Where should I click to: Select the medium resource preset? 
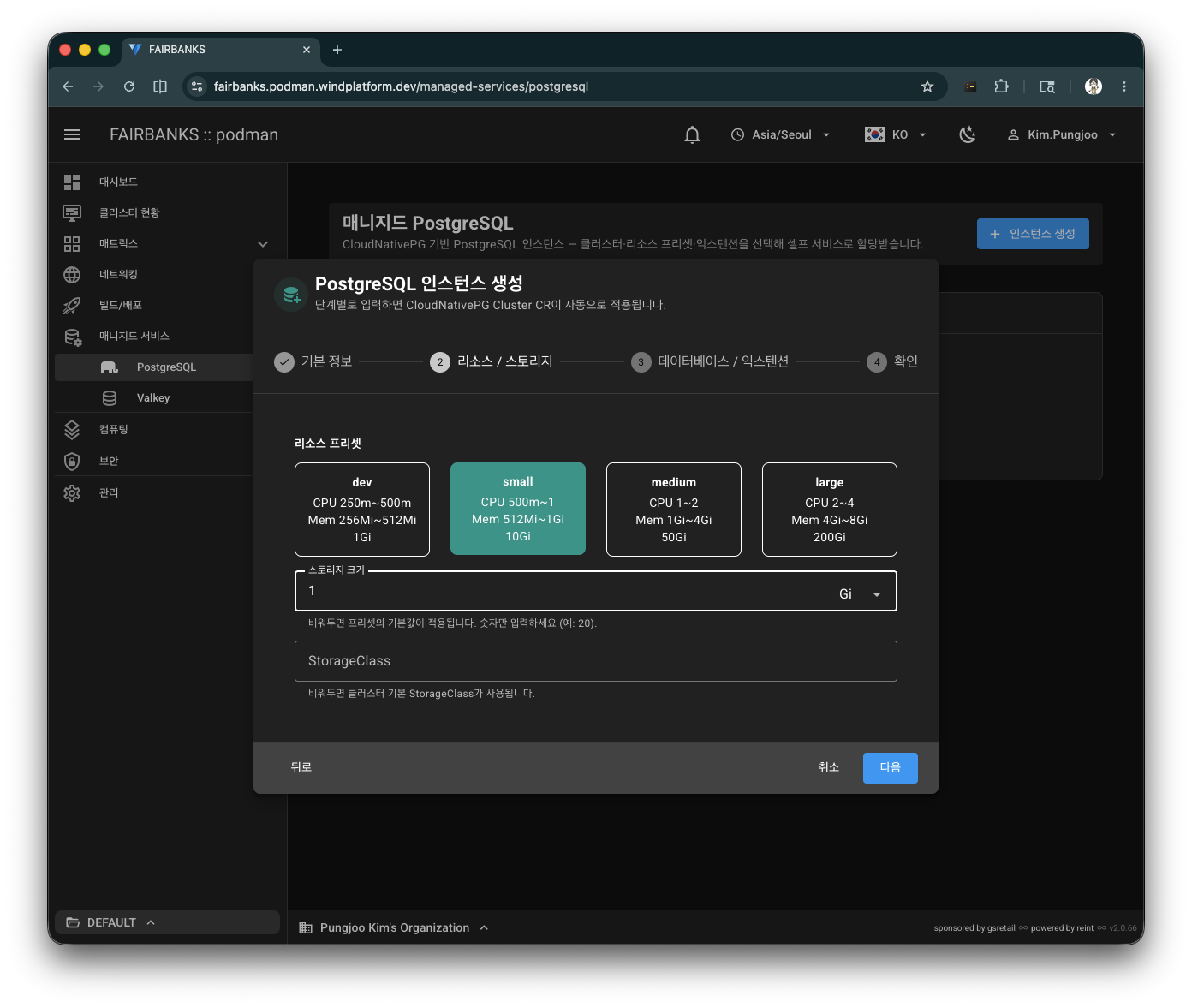pos(674,510)
